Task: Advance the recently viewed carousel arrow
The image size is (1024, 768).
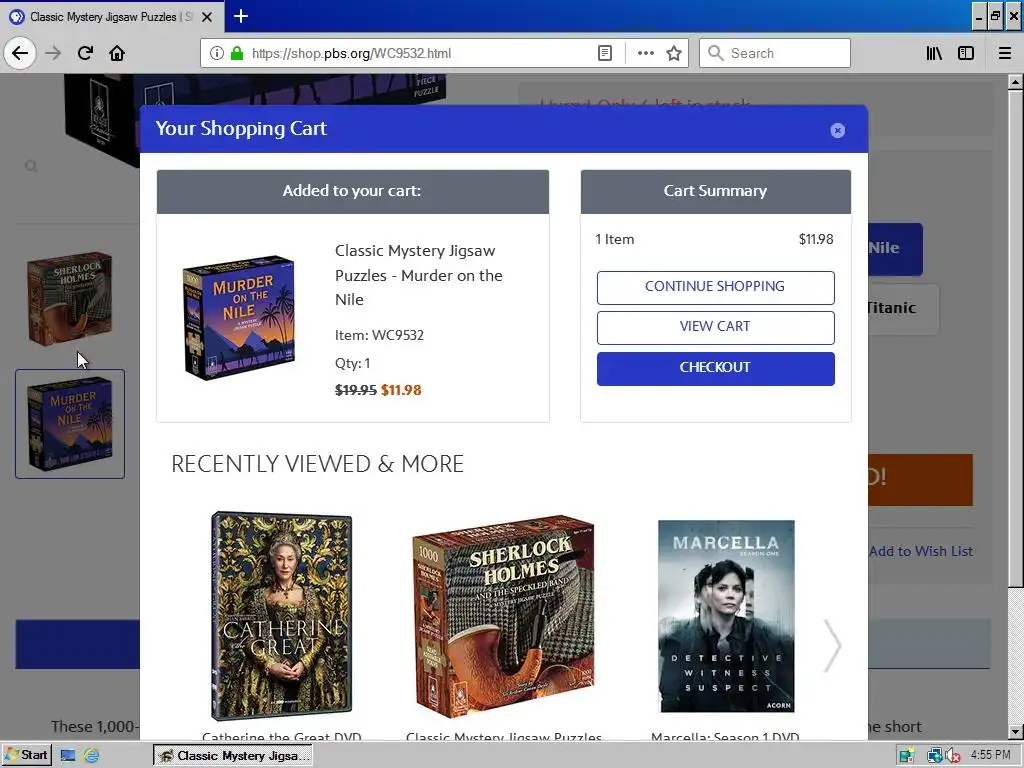Action: point(832,645)
